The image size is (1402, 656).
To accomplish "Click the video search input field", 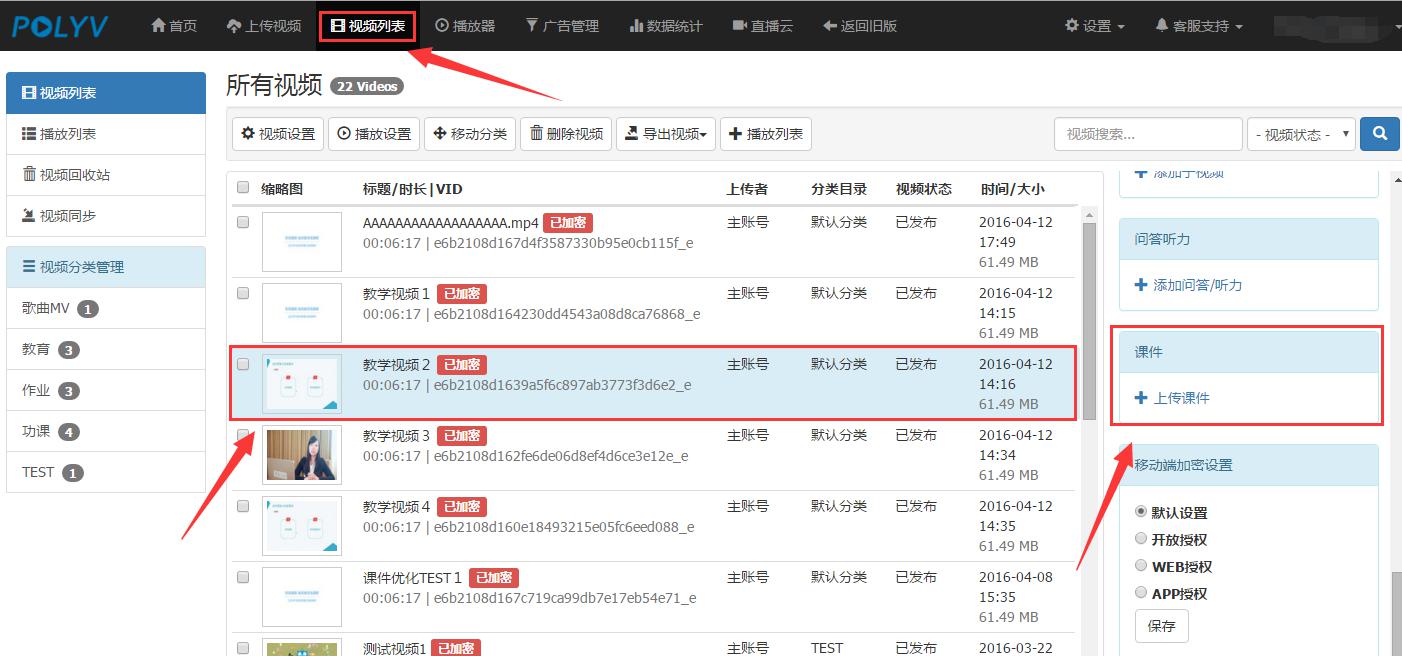I will tap(1146, 134).
